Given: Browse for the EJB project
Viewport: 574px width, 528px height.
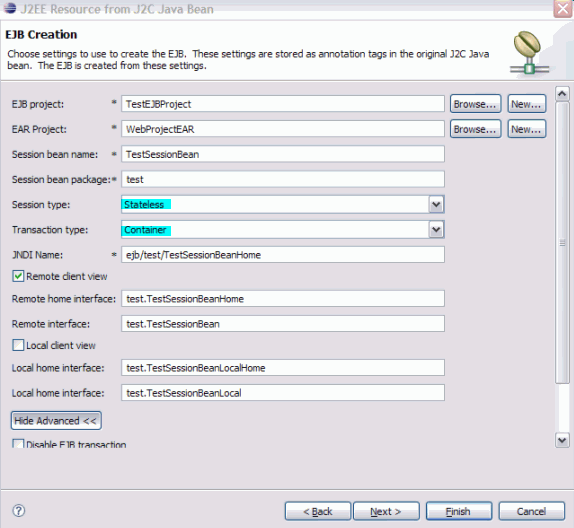Looking at the screenshot, I should (475, 104).
